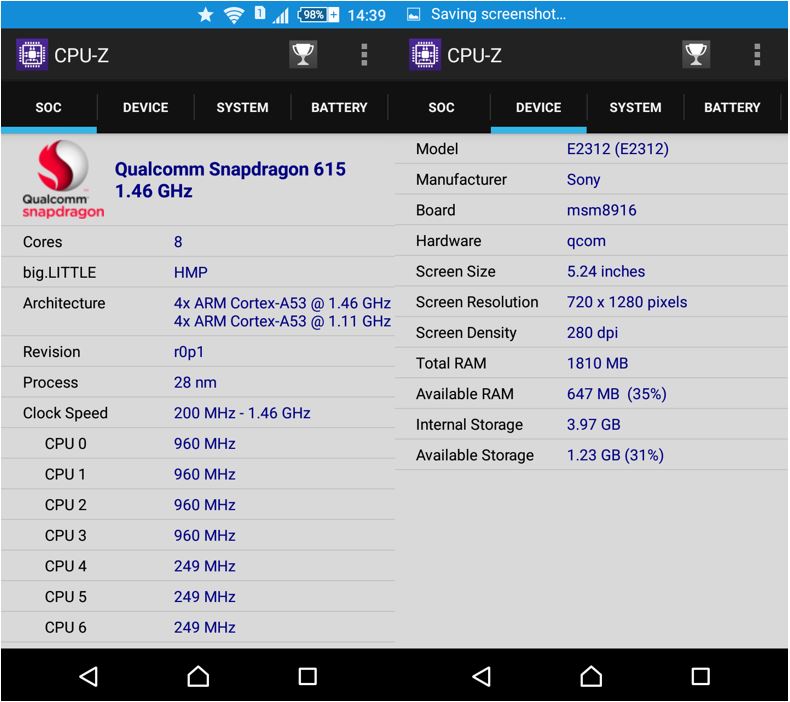
Task: Tap the Back navigation button on right screen
Action: (x=482, y=676)
